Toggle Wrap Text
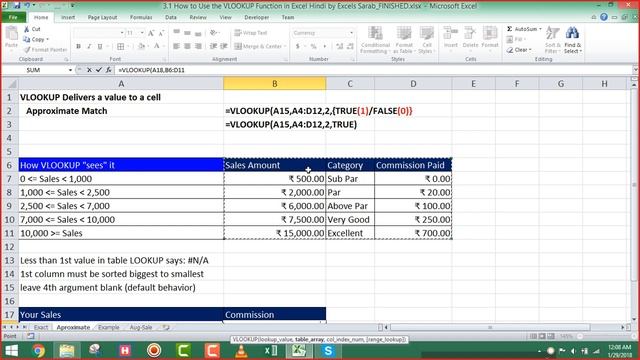The height and width of the screenshot is (360, 640). tap(251, 33)
